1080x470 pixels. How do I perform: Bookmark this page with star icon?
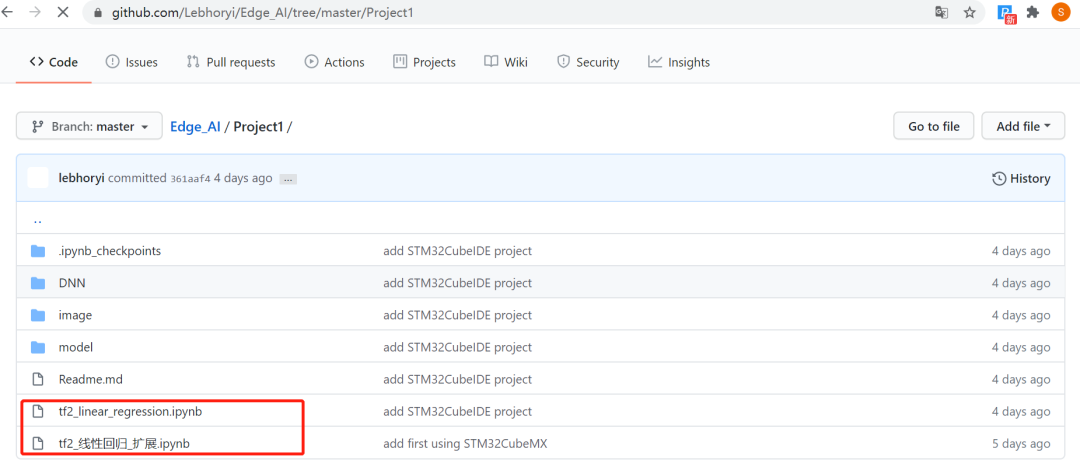click(969, 13)
